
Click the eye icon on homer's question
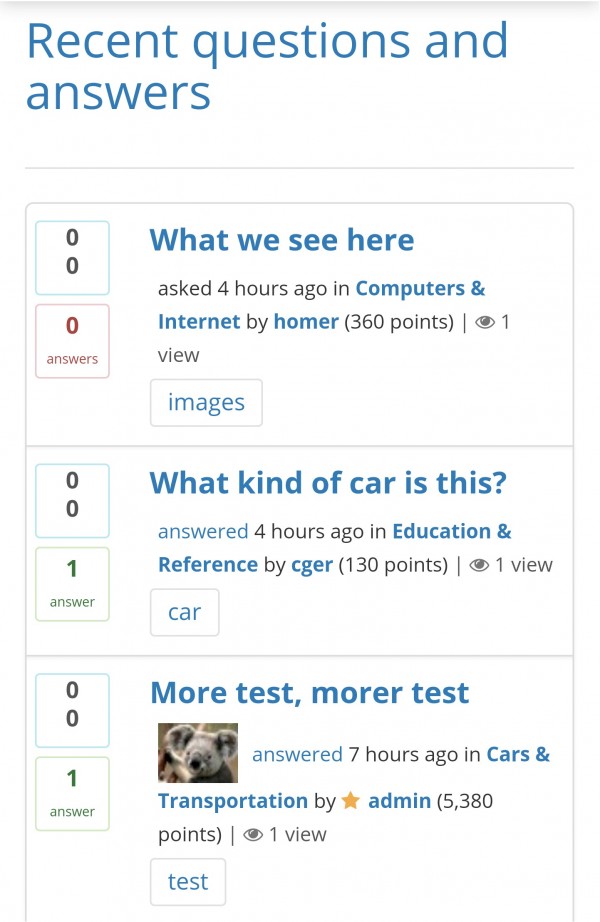(x=486, y=322)
